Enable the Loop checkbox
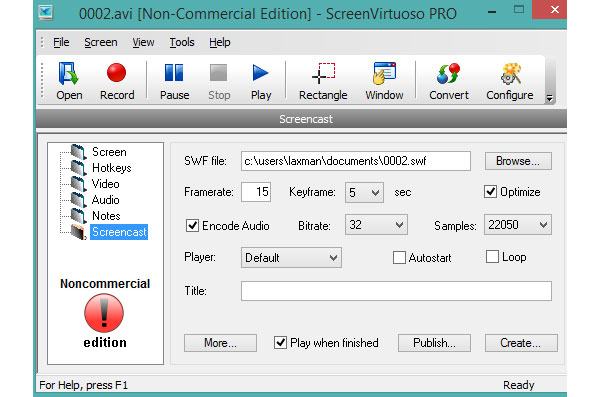600x397 pixels. pos(492,256)
